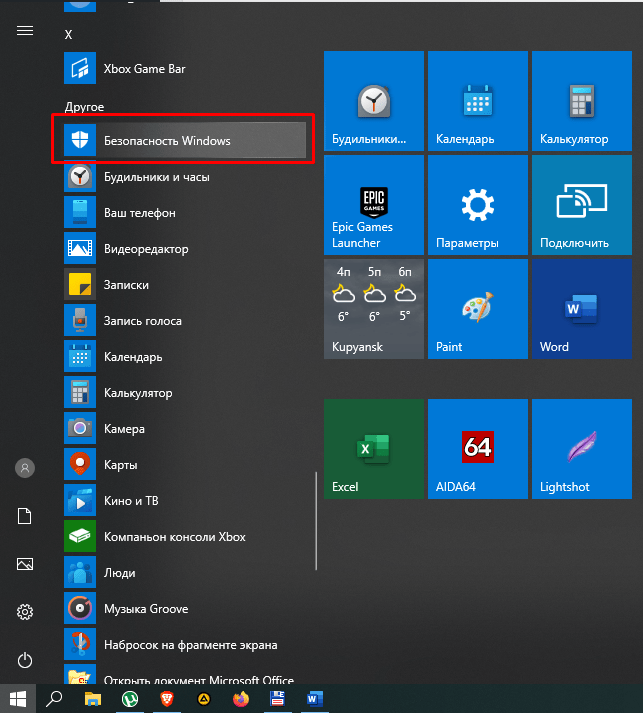Open Карты maps app
643x713 pixels.
tap(185, 465)
